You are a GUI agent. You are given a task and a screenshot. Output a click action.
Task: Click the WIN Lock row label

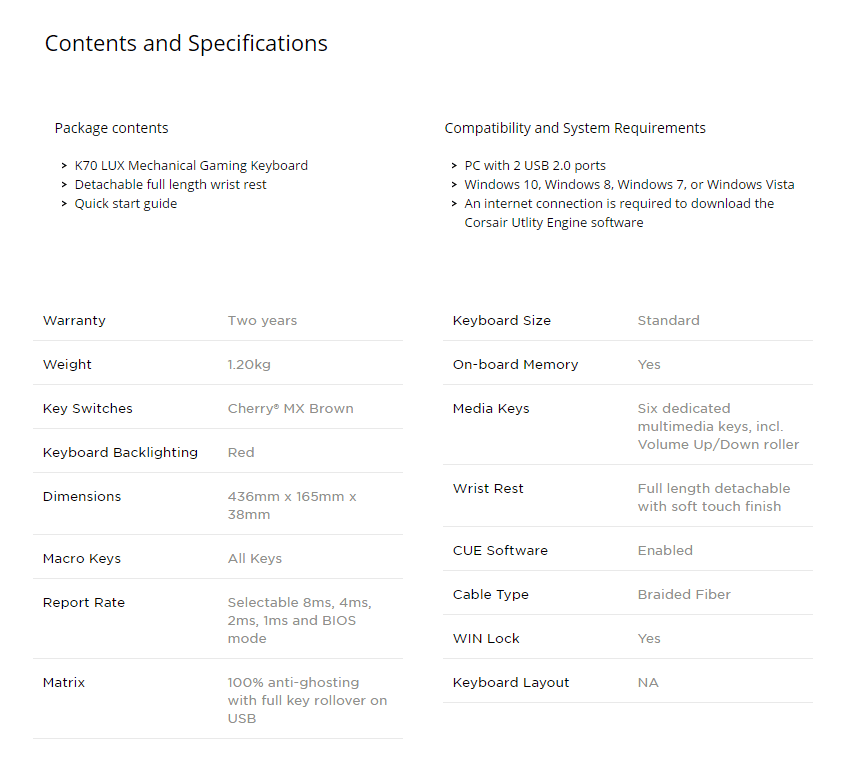tap(486, 639)
